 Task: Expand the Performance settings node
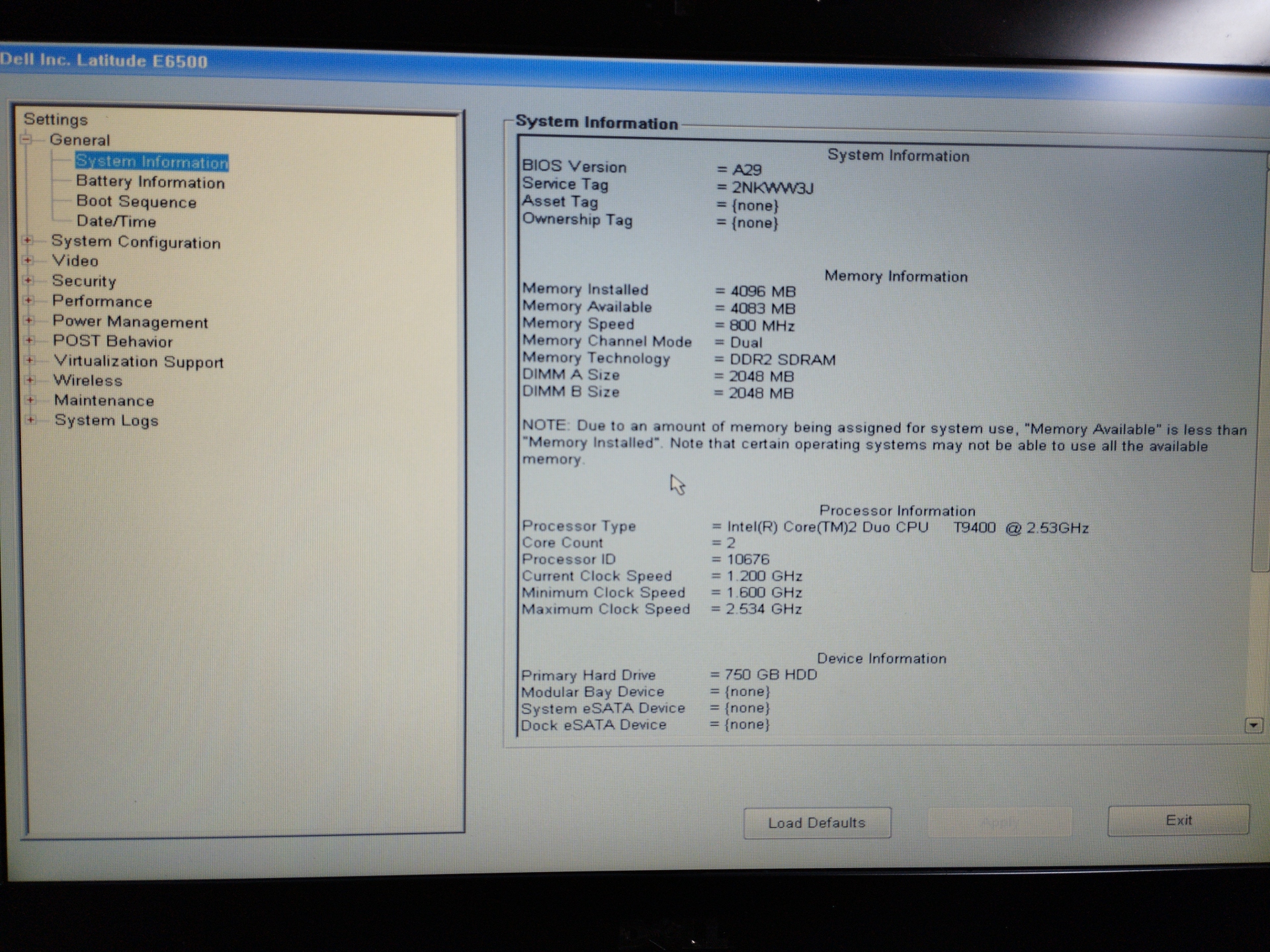click(28, 301)
